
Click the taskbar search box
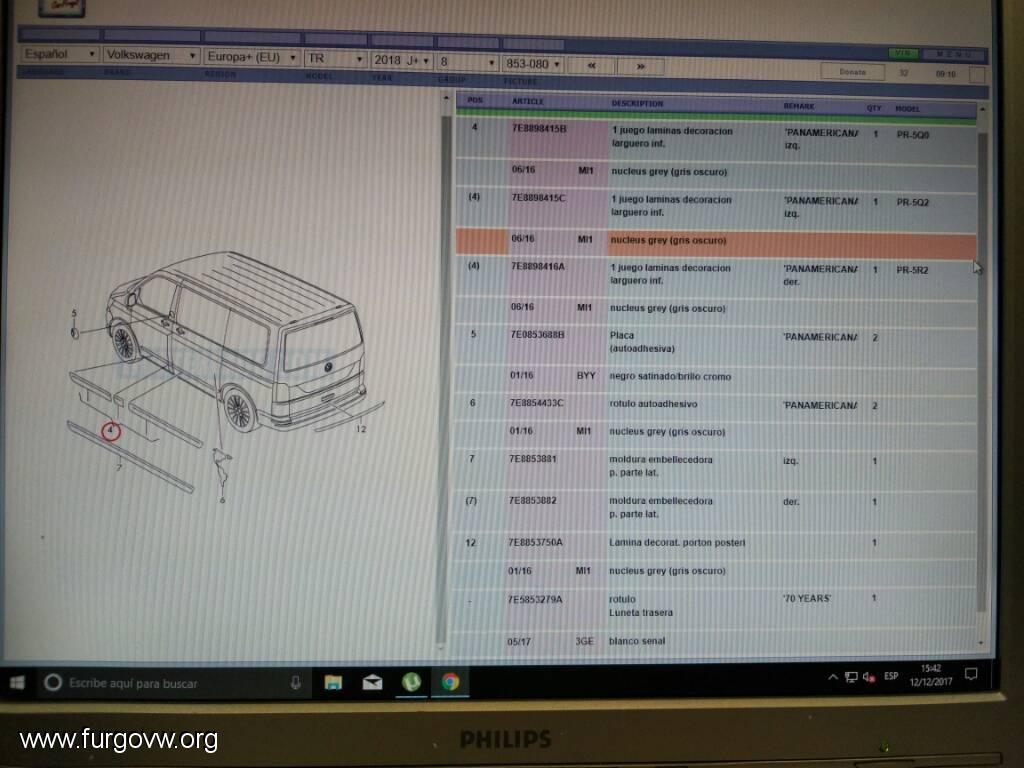click(173, 683)
